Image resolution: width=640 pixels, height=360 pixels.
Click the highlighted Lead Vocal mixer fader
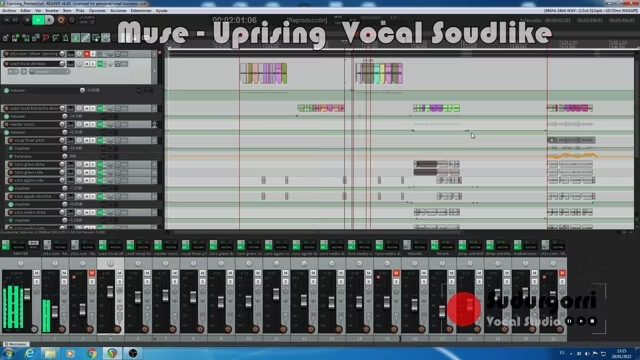click(110, 291)
